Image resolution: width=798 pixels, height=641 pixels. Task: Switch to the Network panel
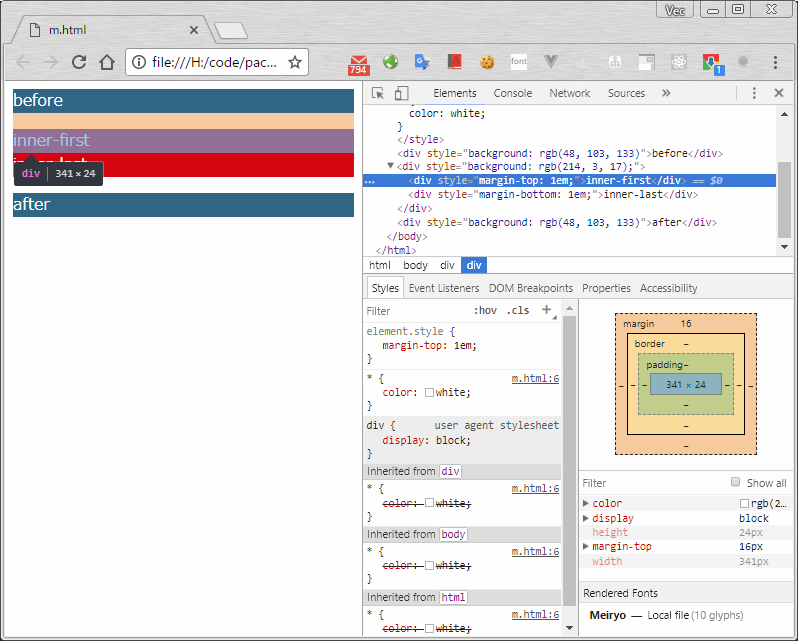pos(569,93)
